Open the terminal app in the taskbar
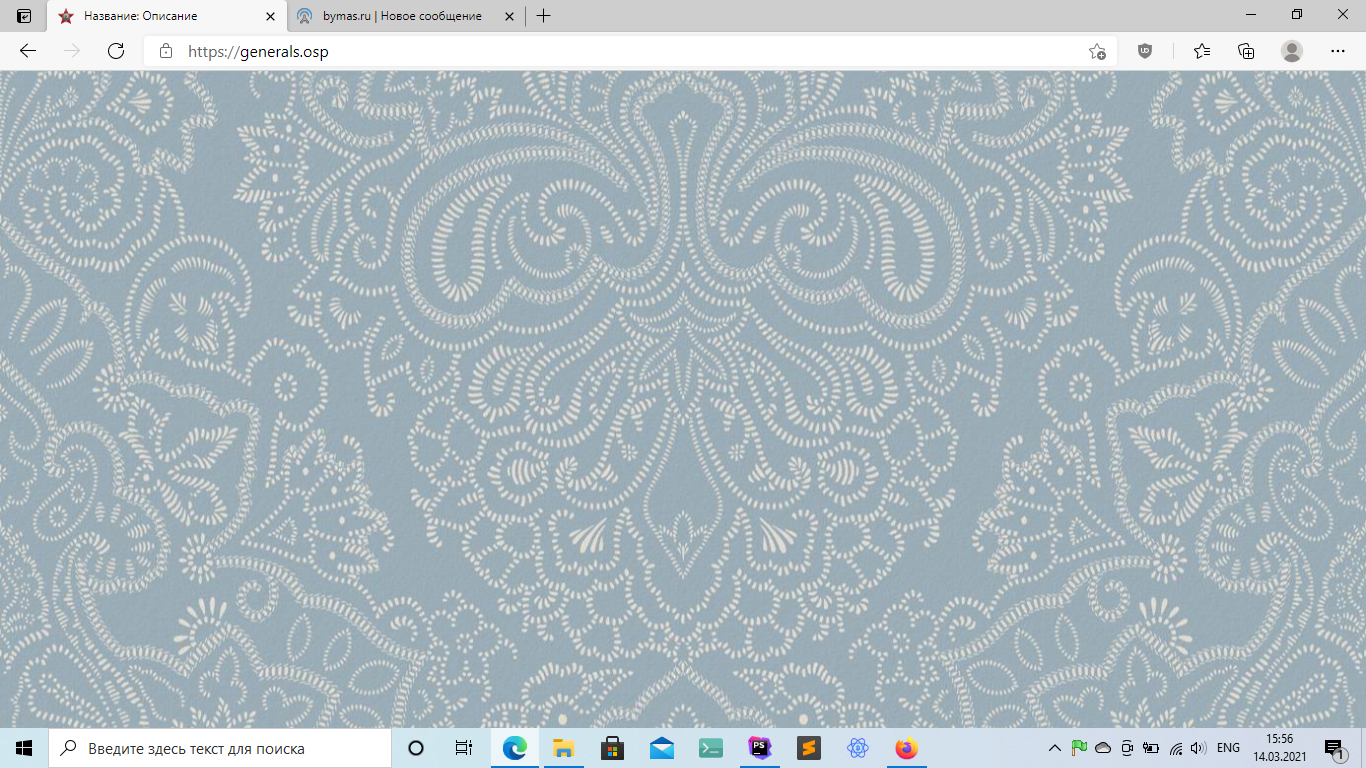This screenshot has height=768, width=1366. pyautogui.click(x=711, y=748)
